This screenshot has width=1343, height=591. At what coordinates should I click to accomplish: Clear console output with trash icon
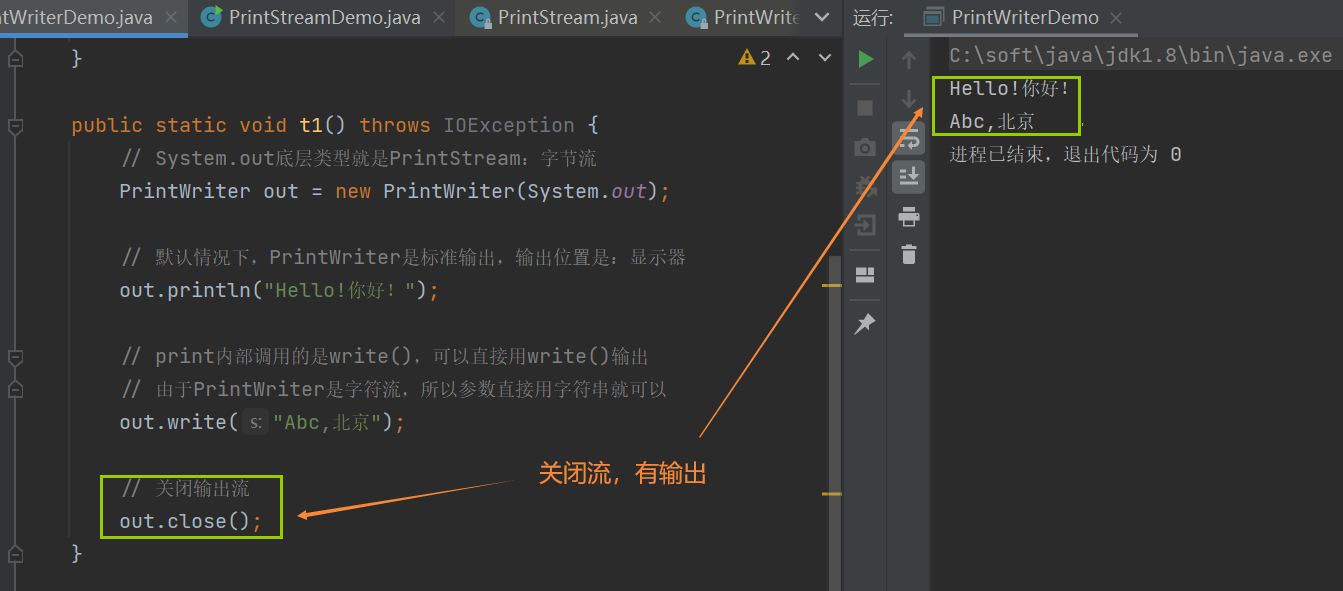tap(909, 255)
